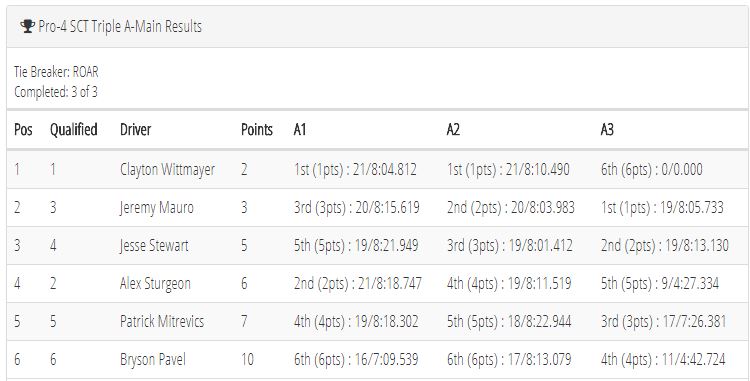
Task: Select the A2 column header
Action: [453, 130]
